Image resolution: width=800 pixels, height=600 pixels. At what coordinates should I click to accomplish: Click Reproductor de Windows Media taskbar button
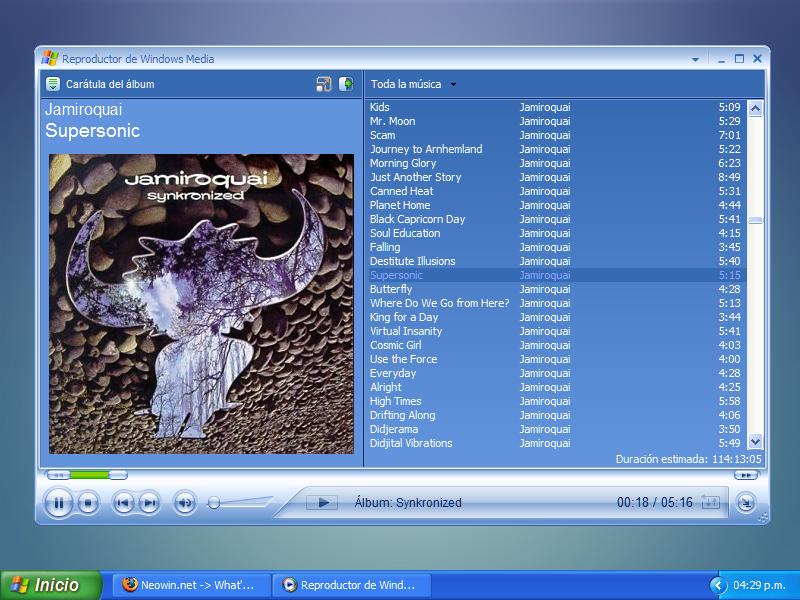click(x=352, y=585)
